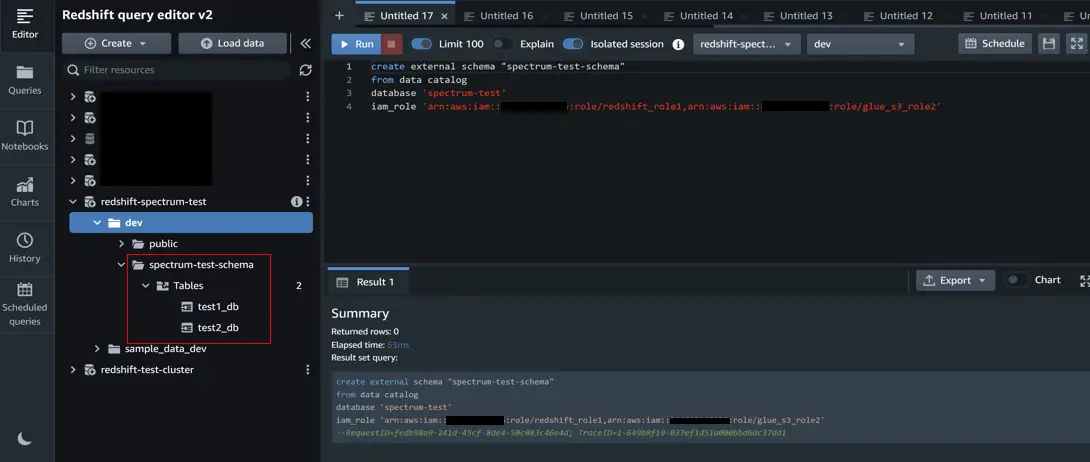Viewport: 1090px width, 462px height.
Task: Open options menu for redshift-test-cluster
Action: (308, 370)
